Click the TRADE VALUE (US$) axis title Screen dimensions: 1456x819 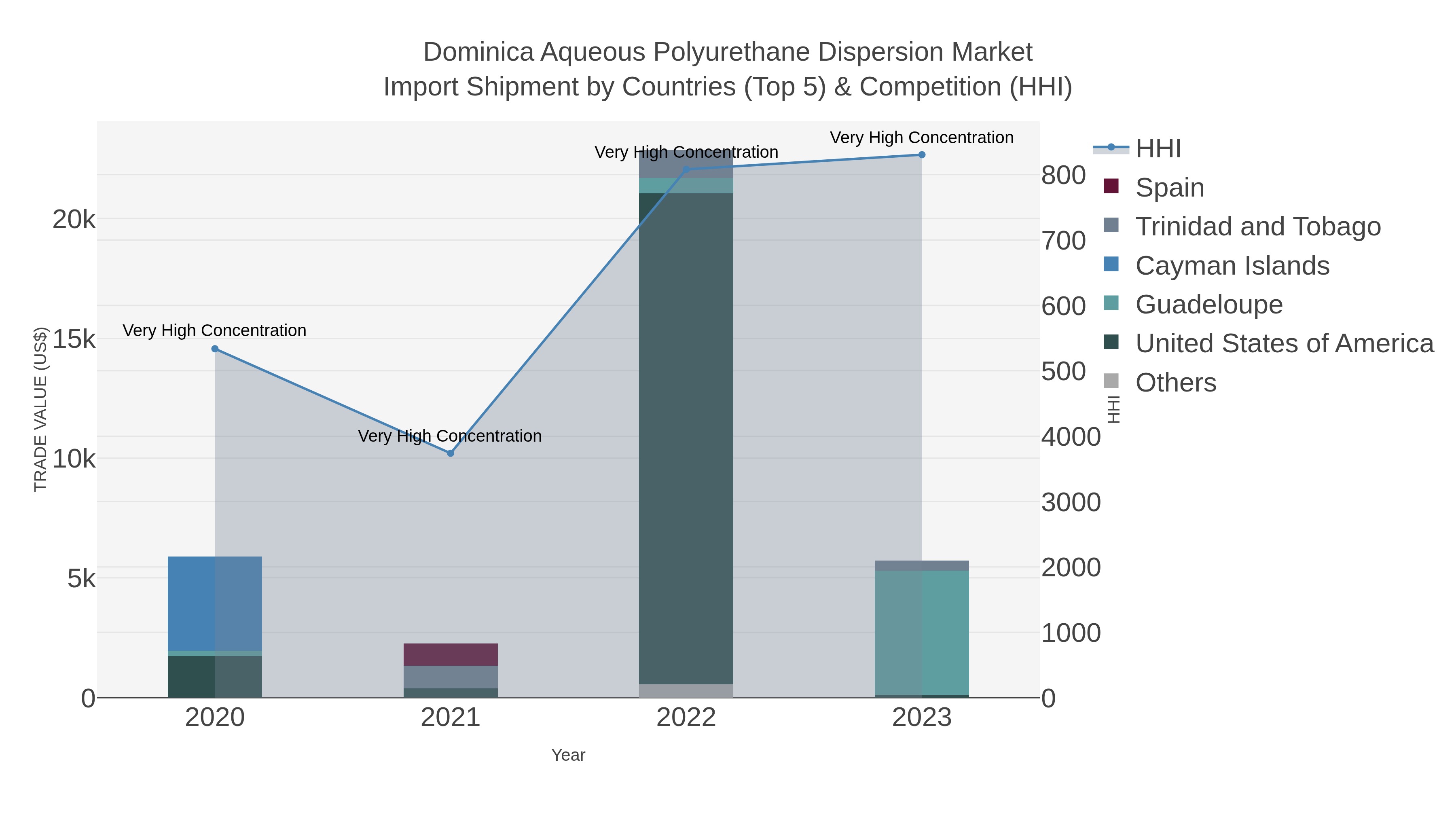click(x=41, y=409)
